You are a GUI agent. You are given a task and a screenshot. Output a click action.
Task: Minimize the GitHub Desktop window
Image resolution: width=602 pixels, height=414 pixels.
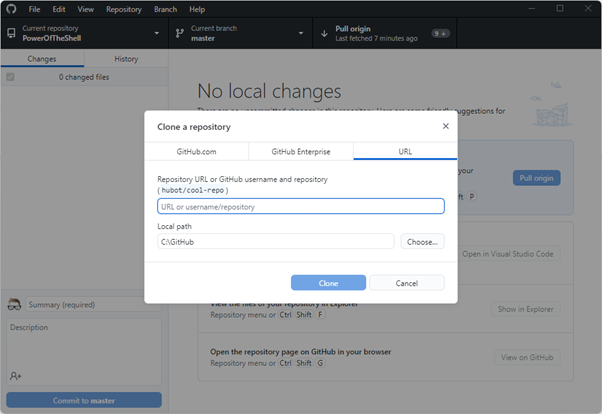pyautogui.click(x=532, y=8)
